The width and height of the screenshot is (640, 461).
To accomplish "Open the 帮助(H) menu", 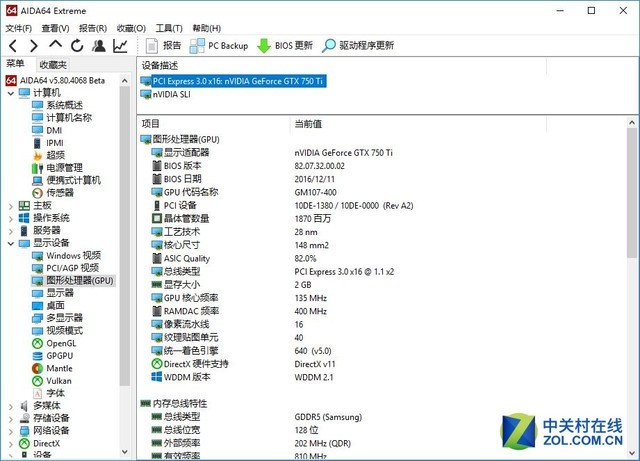I will pos(207,28).
